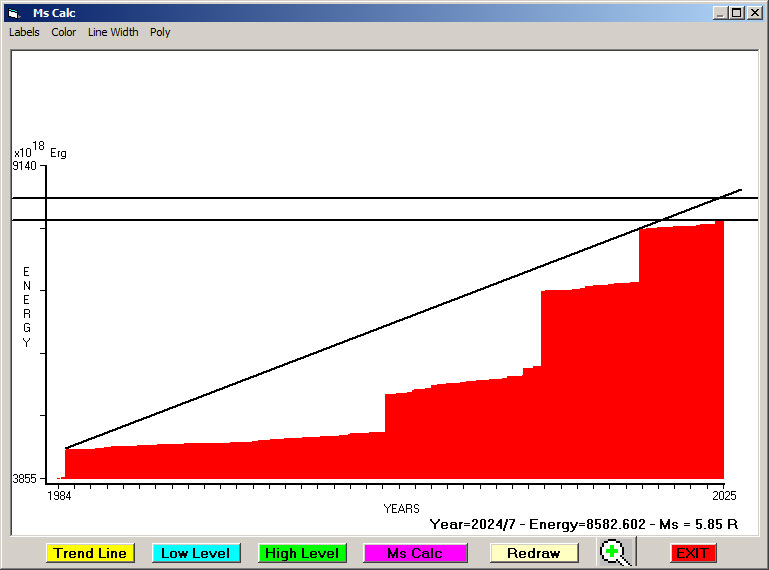Close the Ms Calc window
The image size is (769, 570).
[753, 13]
